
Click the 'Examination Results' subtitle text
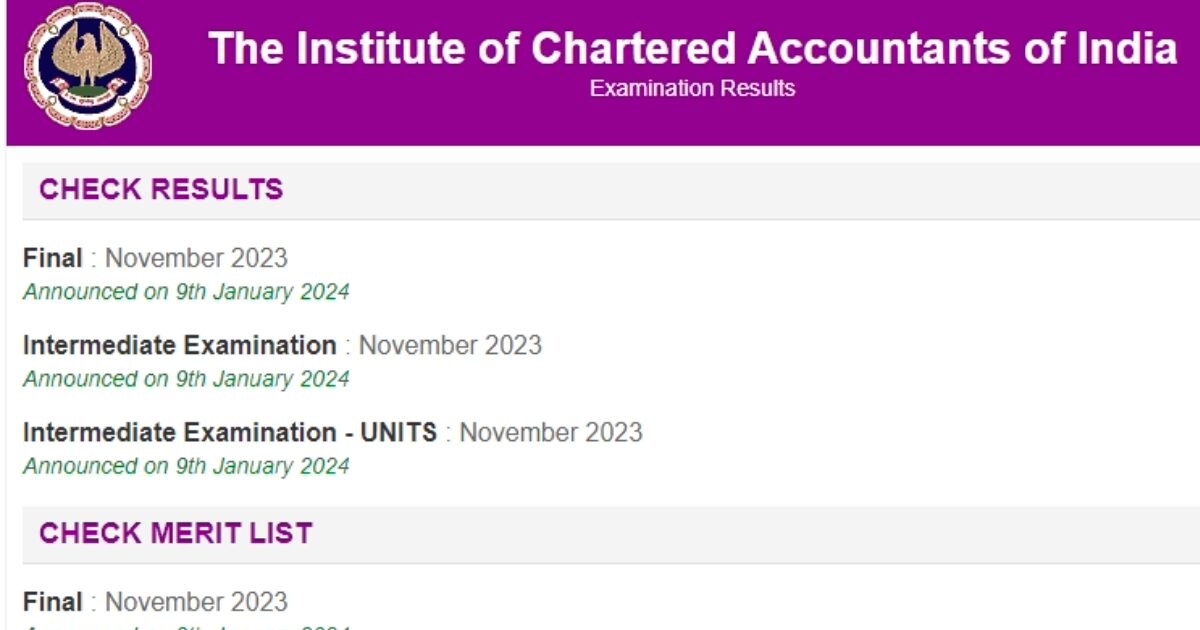pos(691,88)
